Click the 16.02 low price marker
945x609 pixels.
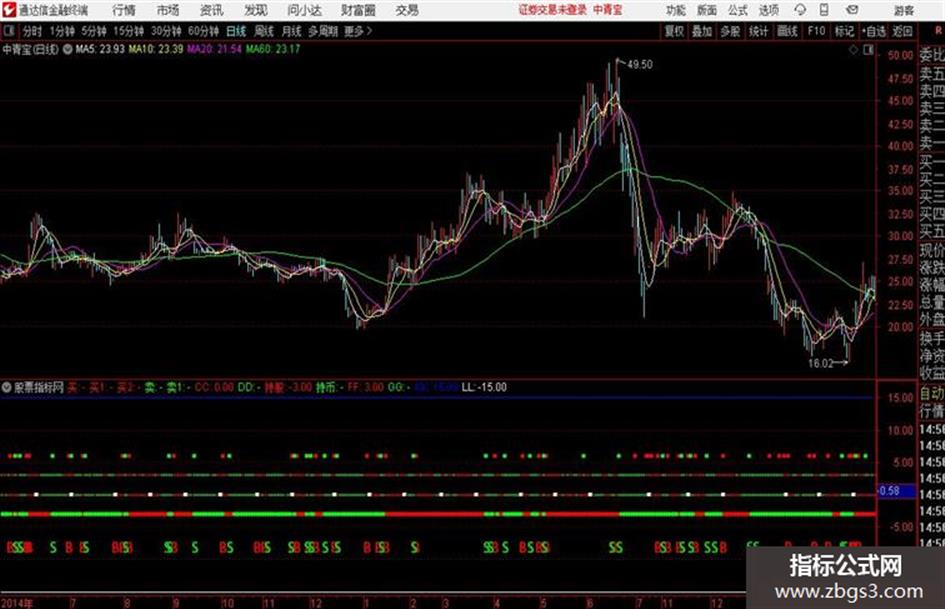(x=820, y=363)
